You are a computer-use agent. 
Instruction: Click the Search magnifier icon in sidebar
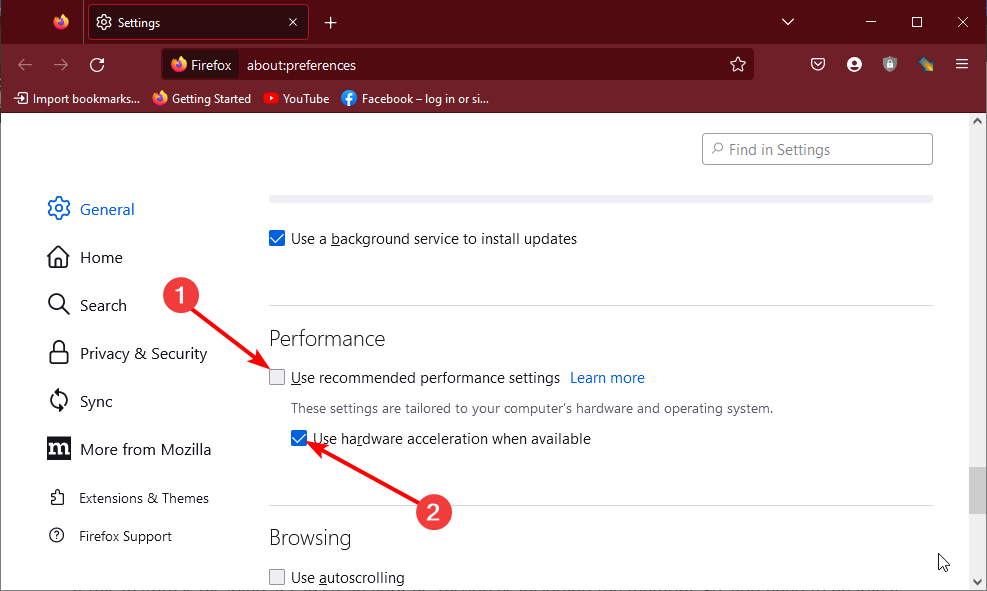59,305
